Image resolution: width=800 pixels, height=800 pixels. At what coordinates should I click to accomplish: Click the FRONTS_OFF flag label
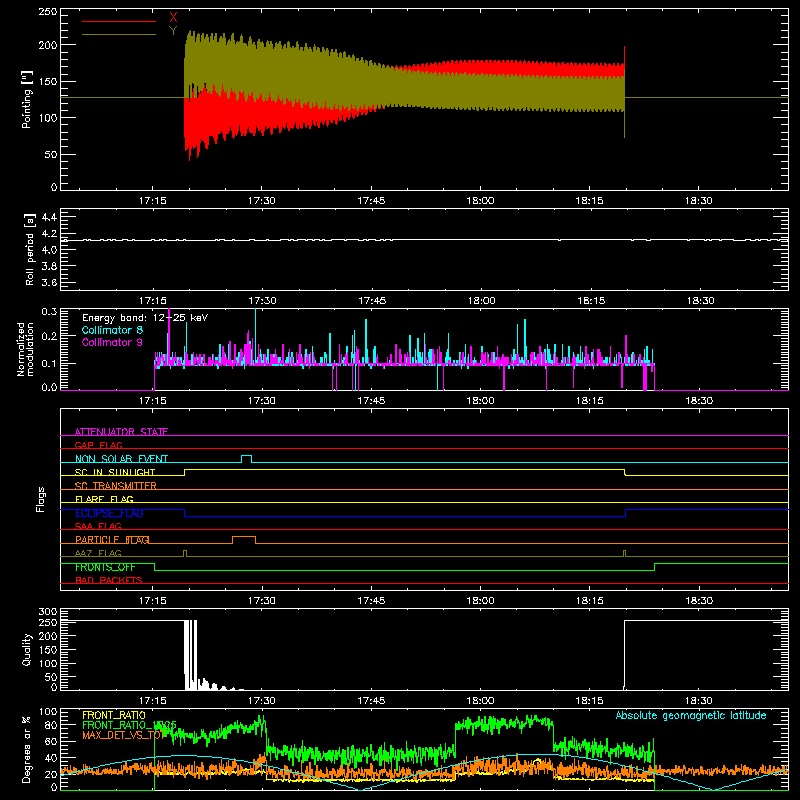point(105,567)
